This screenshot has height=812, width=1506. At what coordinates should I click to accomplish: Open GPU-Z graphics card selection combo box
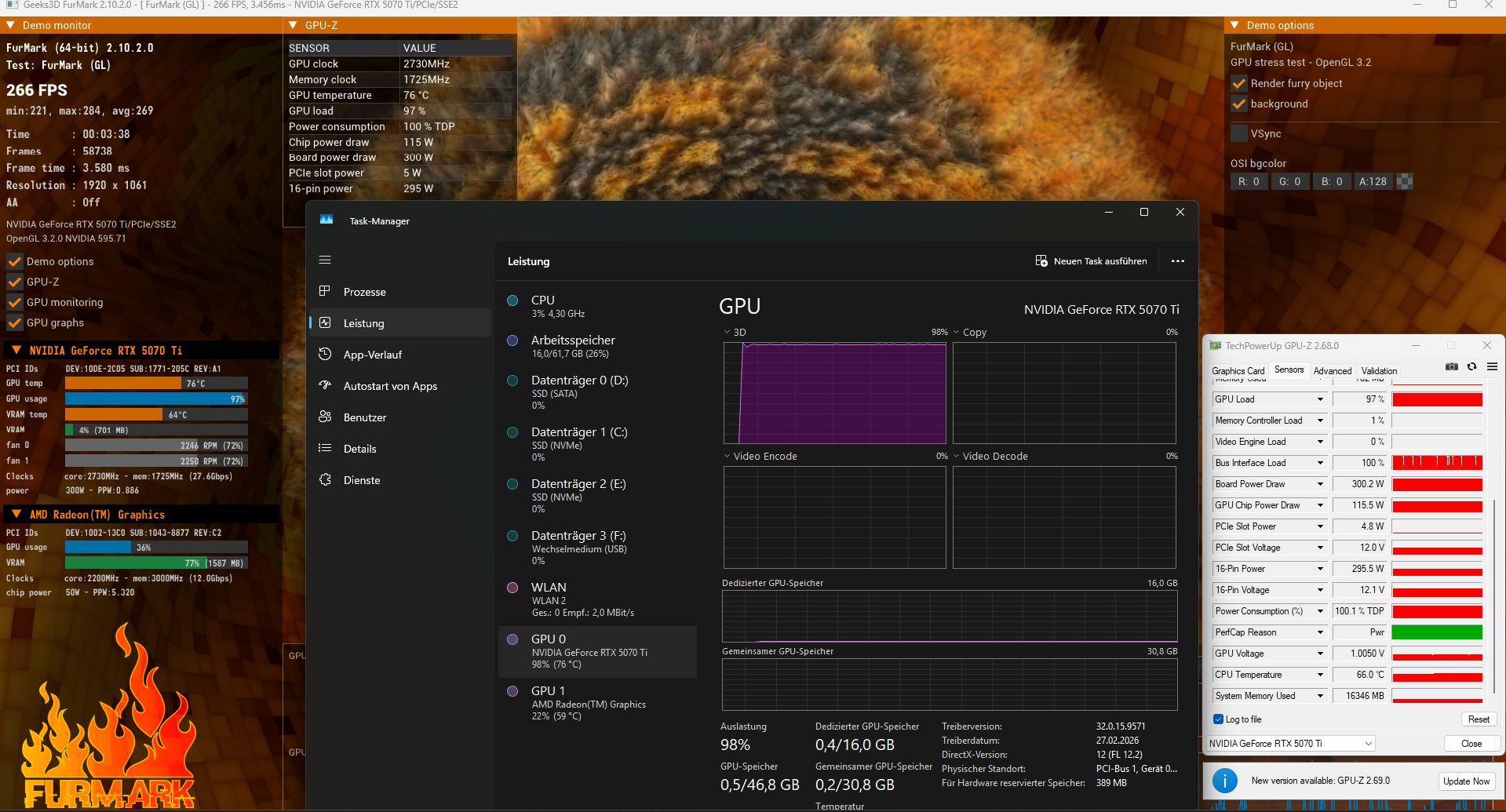coord(1291,744)
